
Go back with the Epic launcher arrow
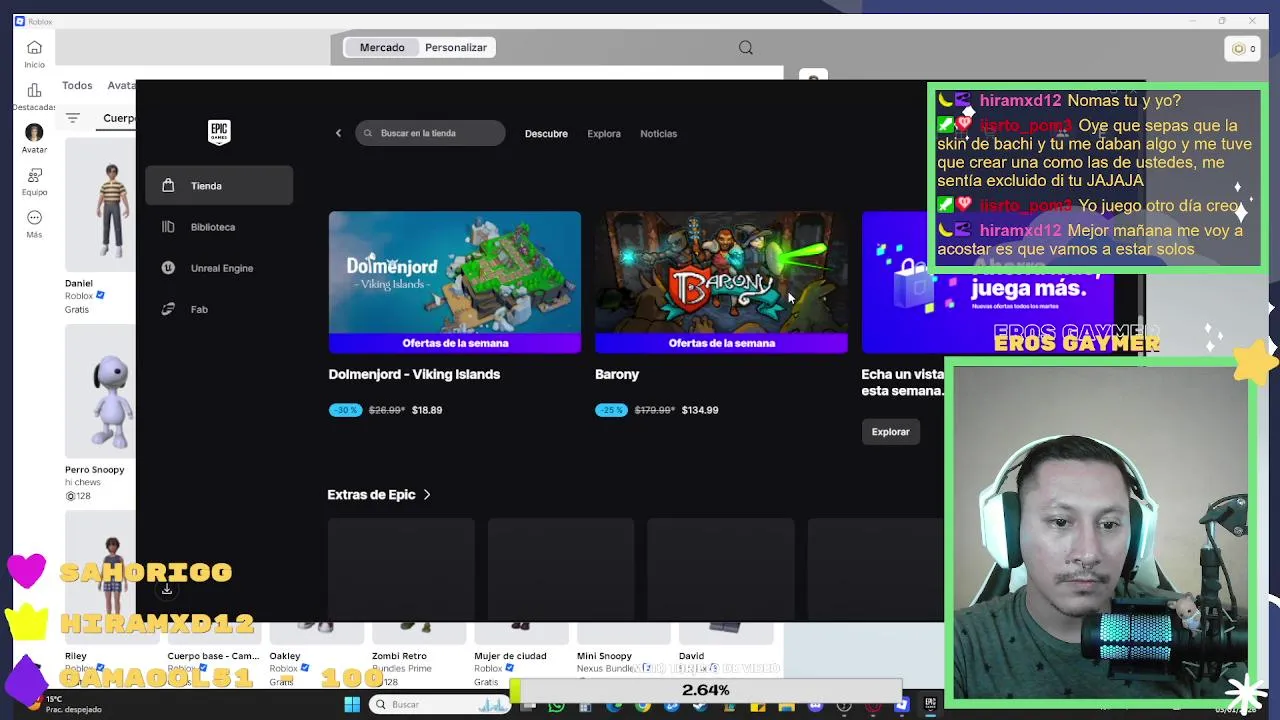(338, 133)
